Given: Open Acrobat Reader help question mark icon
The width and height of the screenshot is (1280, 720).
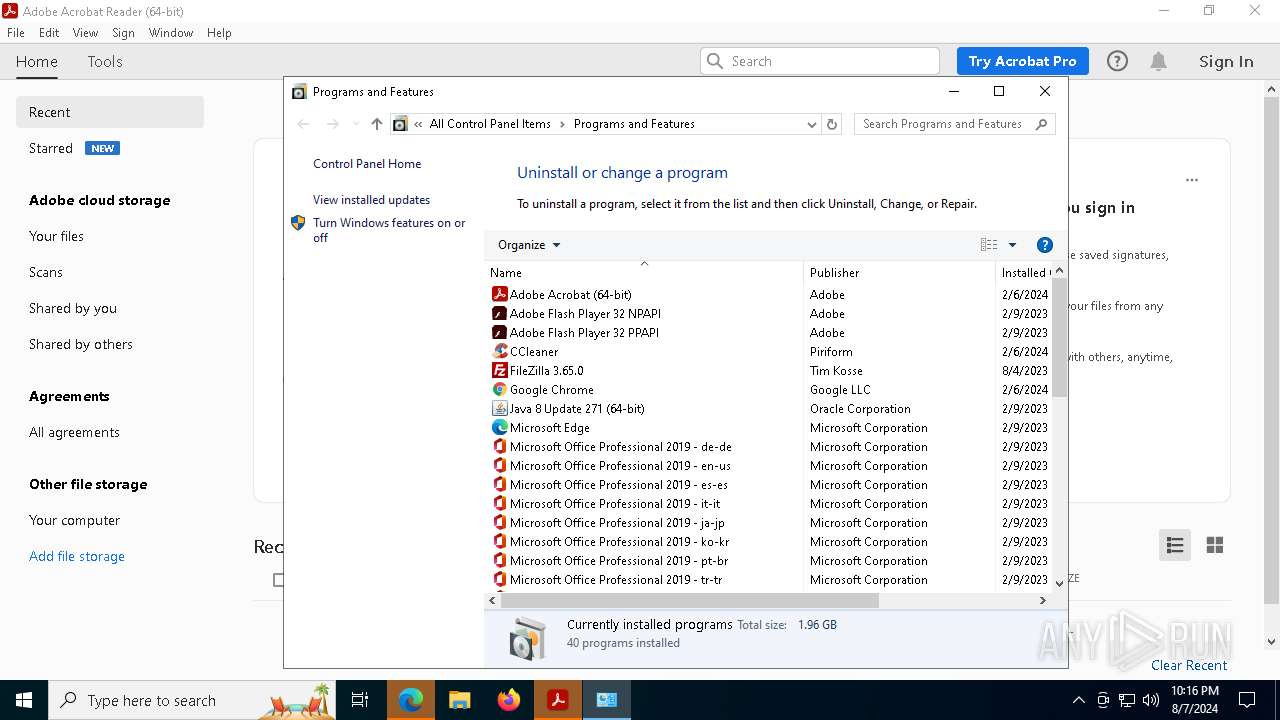Looking at the screenshot, I should click(x=1117, y=61).
